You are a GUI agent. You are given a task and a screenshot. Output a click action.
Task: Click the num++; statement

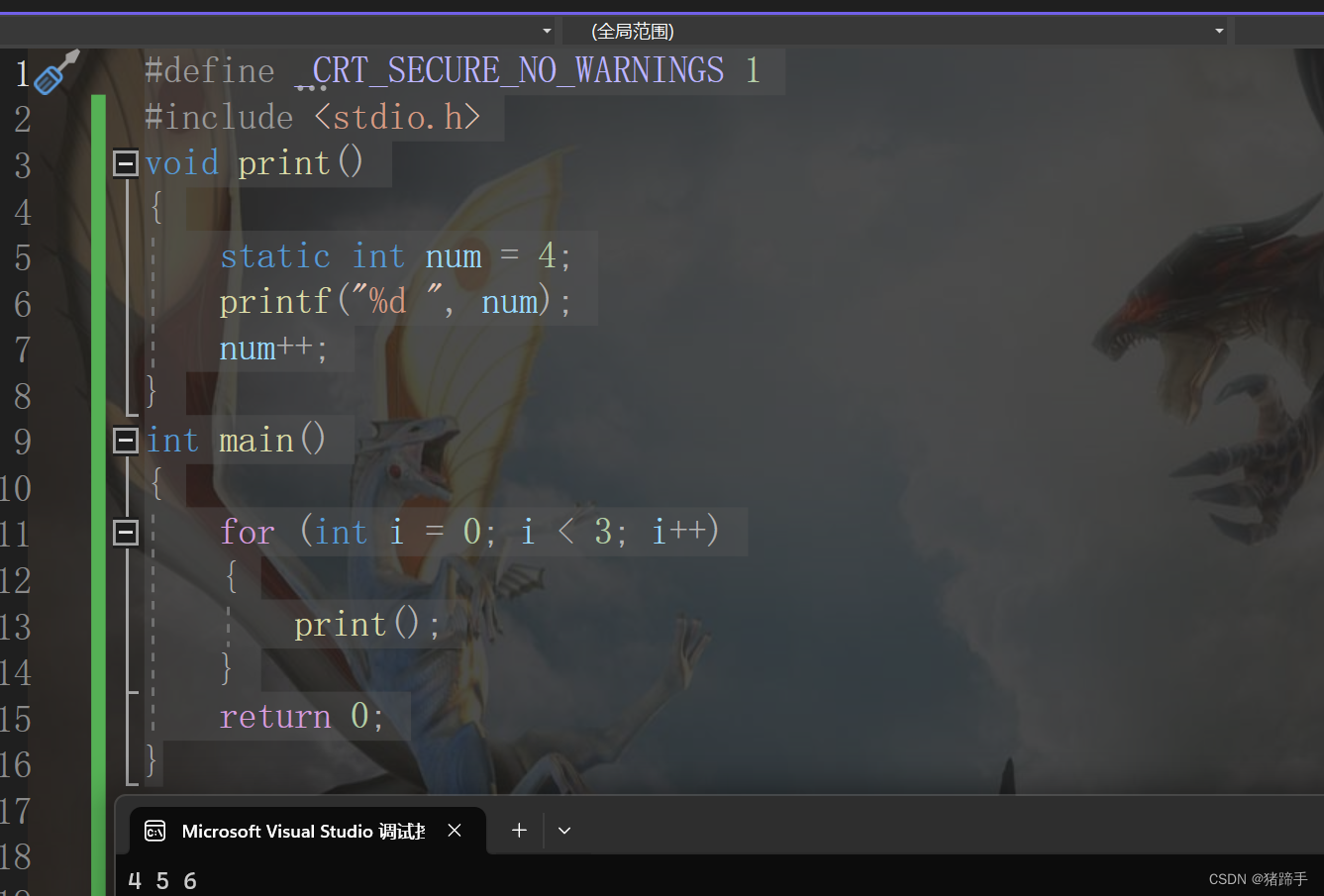click(x=273, y=348)
